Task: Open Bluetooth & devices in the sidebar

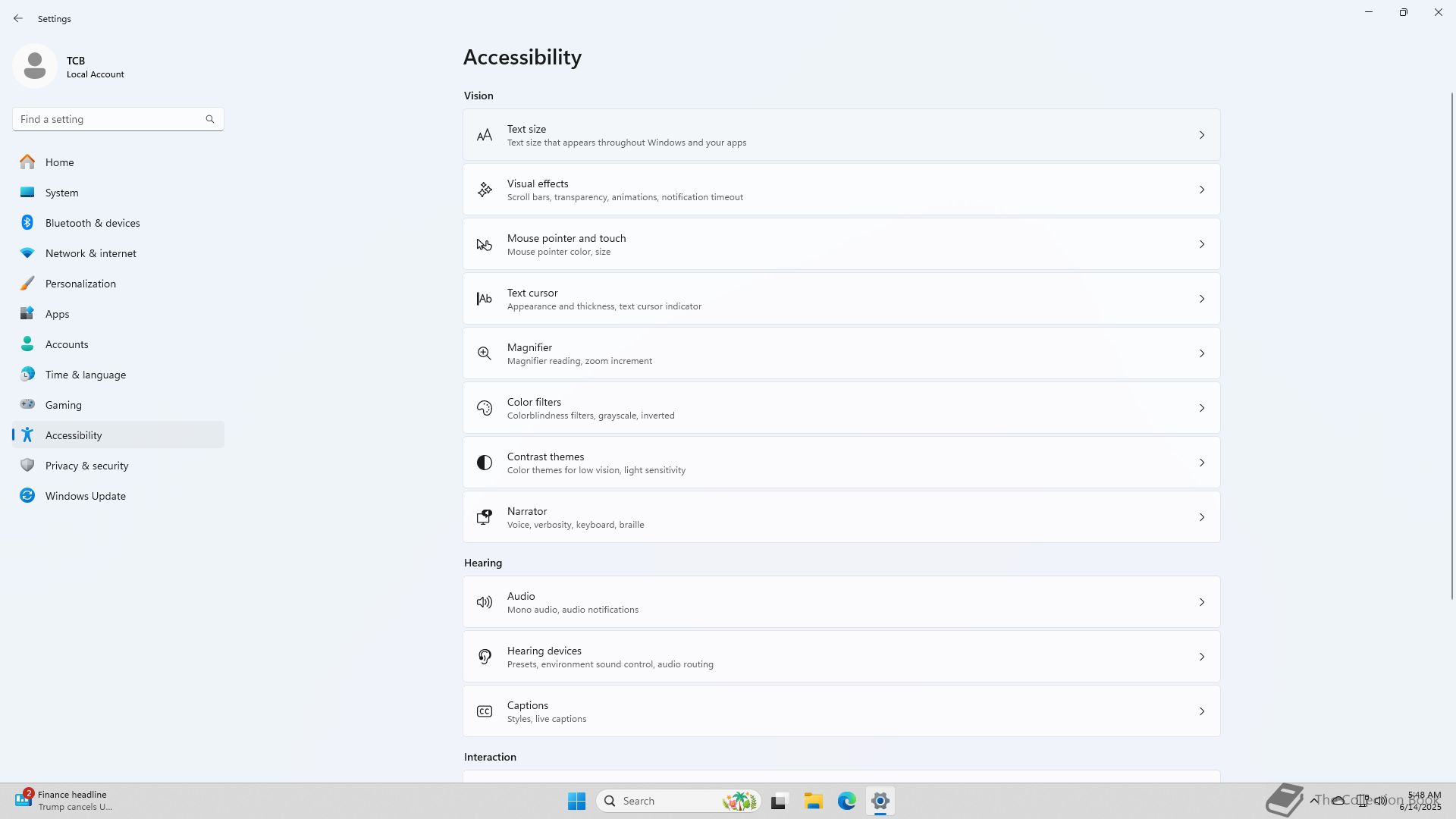Action: click(x=93, y=223)
